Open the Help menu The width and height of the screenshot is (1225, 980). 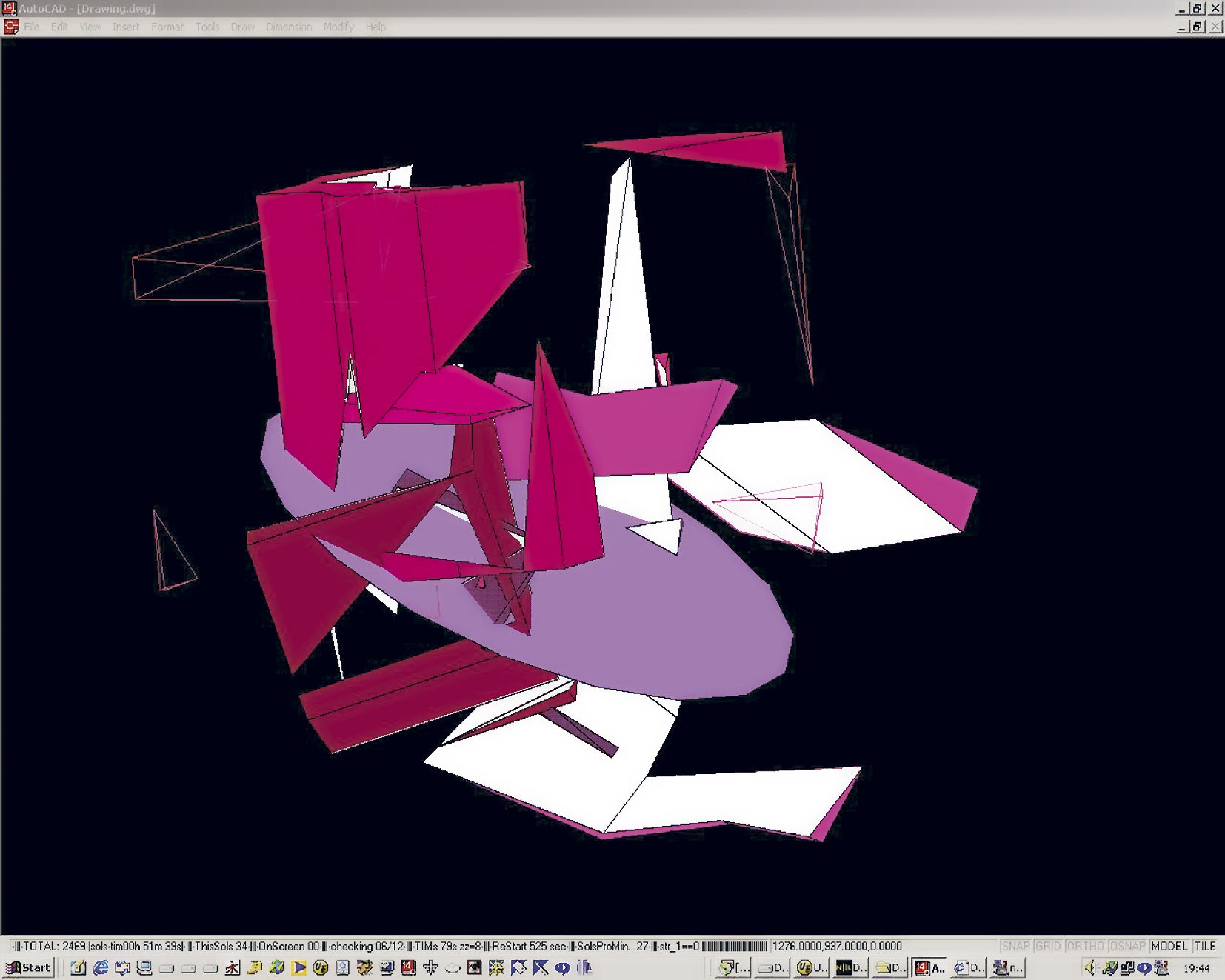tap(375, 27)
